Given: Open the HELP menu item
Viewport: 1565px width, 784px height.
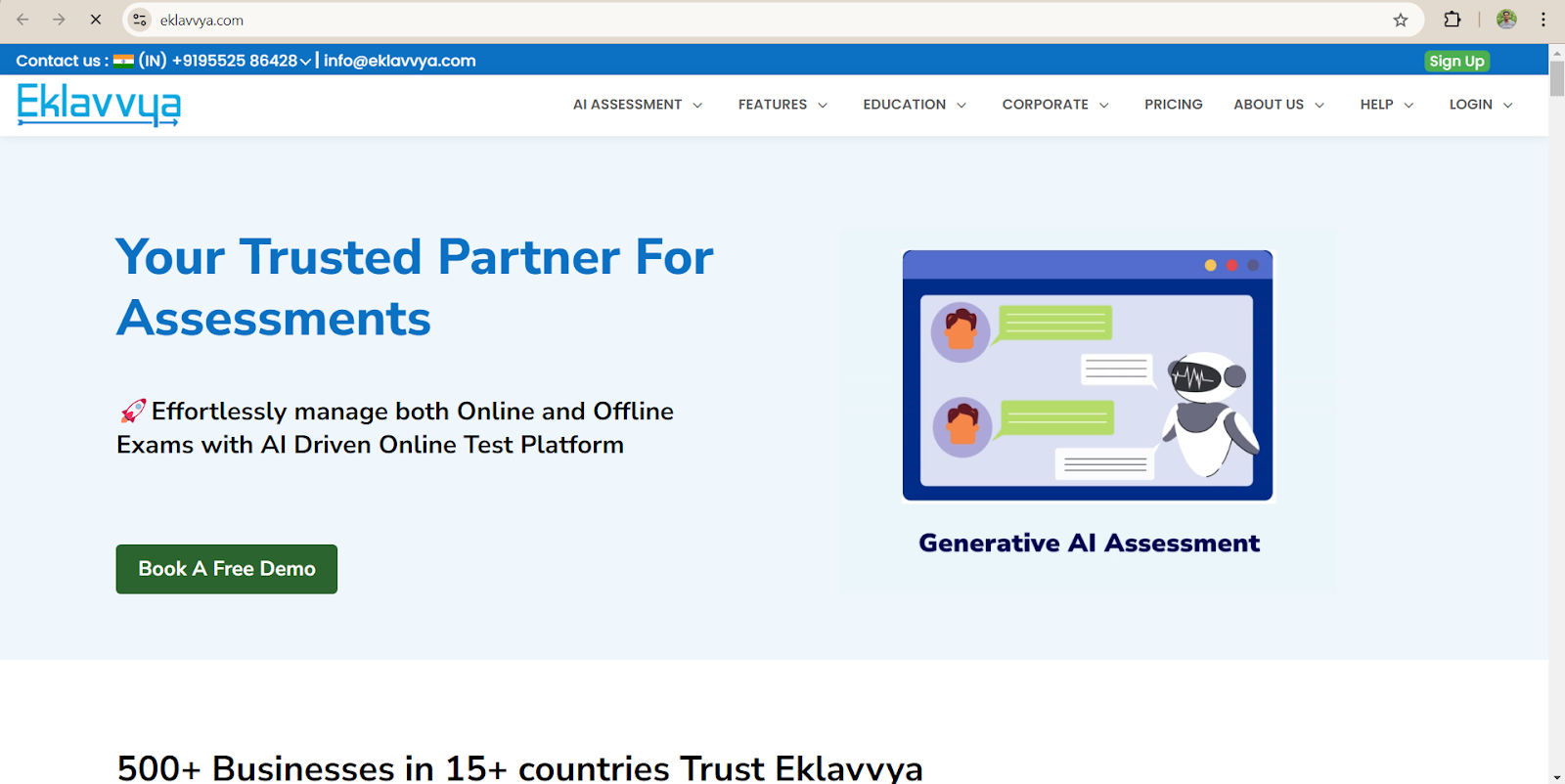Looking at the screenshot, I should (1376, 105).
